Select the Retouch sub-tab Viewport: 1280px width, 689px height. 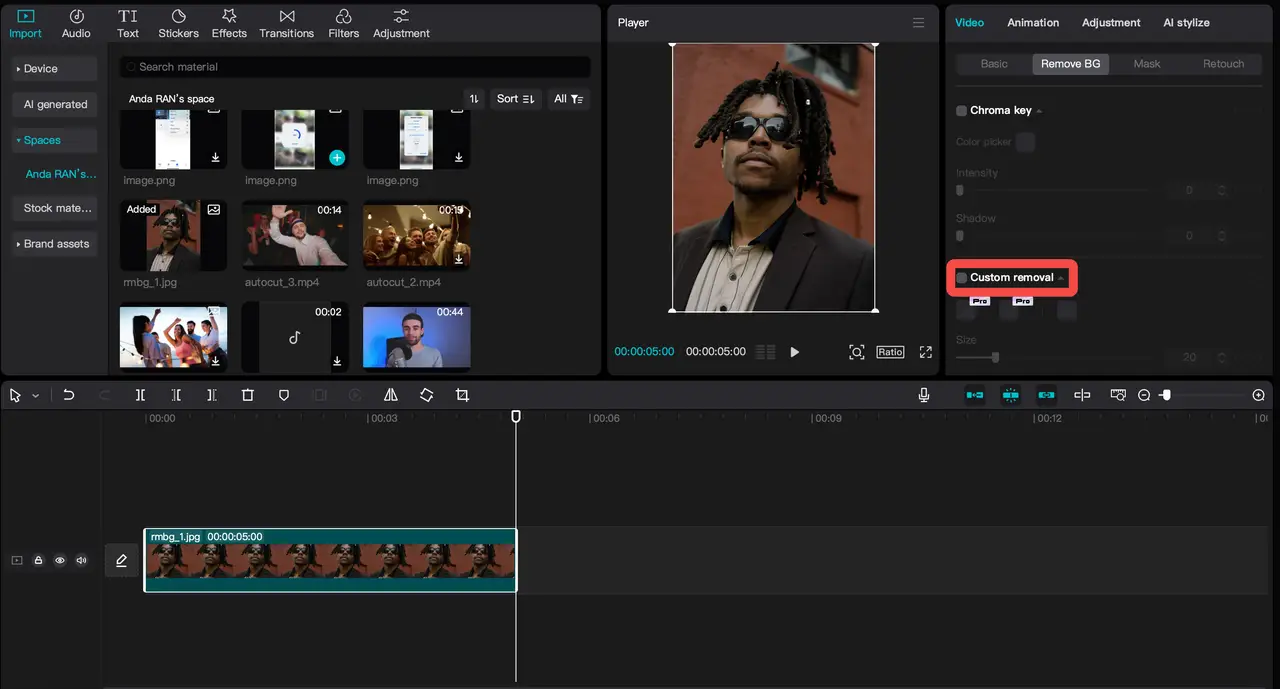tap(1223, 64)
